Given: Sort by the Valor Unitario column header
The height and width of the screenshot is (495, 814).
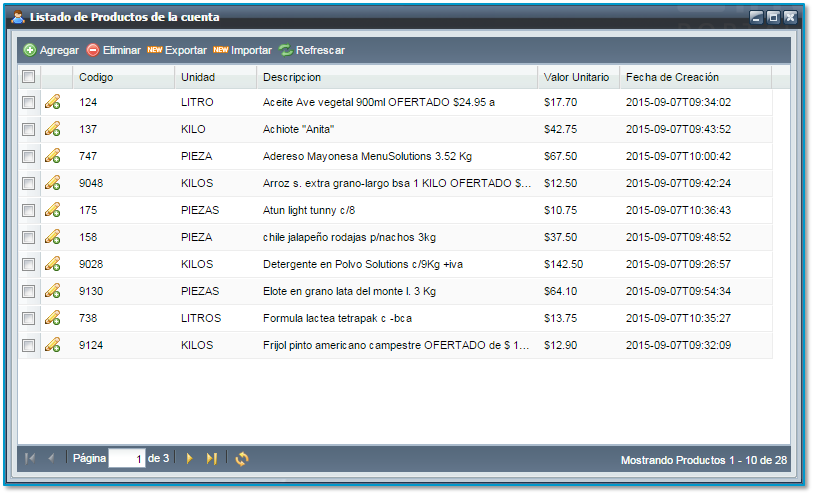Looking at the screenshot, I should click(578, 77).
